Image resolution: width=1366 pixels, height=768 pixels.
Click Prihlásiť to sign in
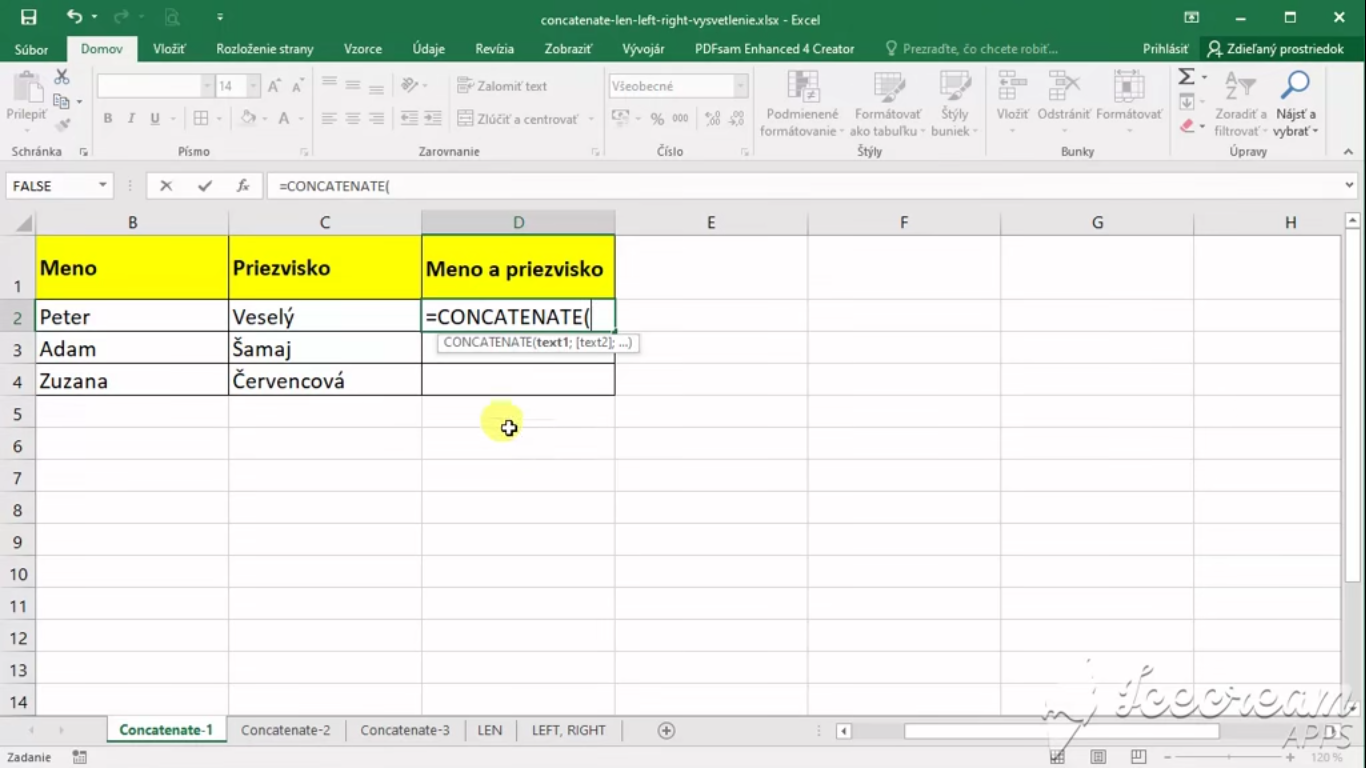1165,48
